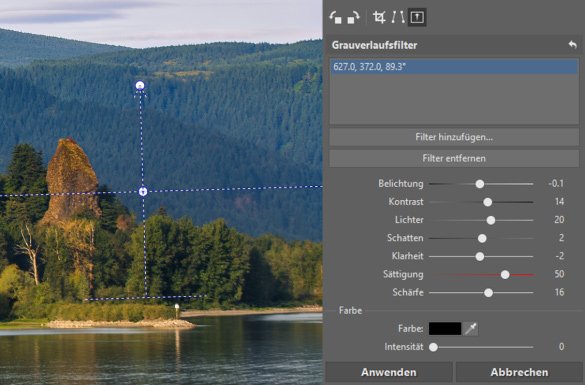Click the Intensität slider handle
Viewport: 585px width, 385px height.
click(433, 347)
